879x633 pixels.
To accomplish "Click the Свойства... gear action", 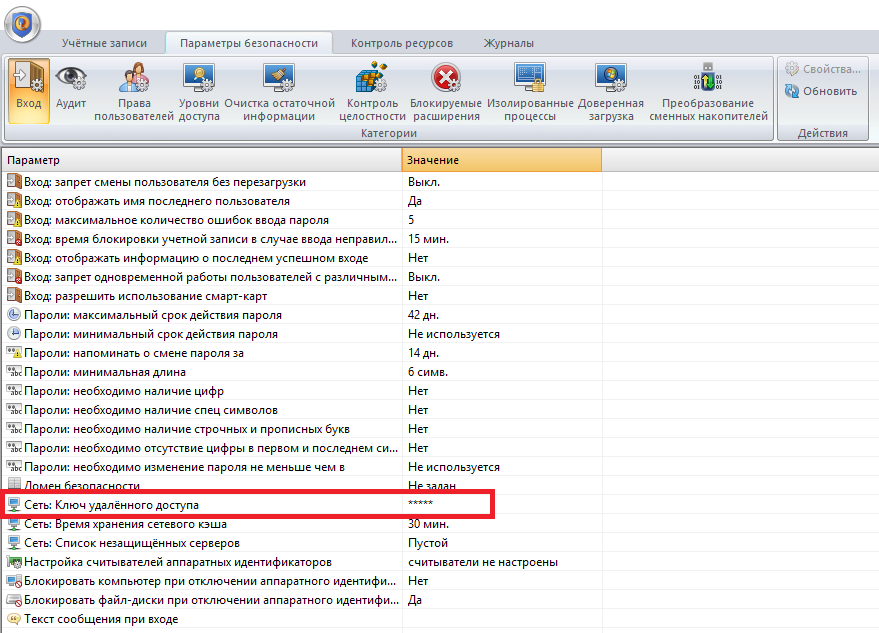I will coord(822,69).
